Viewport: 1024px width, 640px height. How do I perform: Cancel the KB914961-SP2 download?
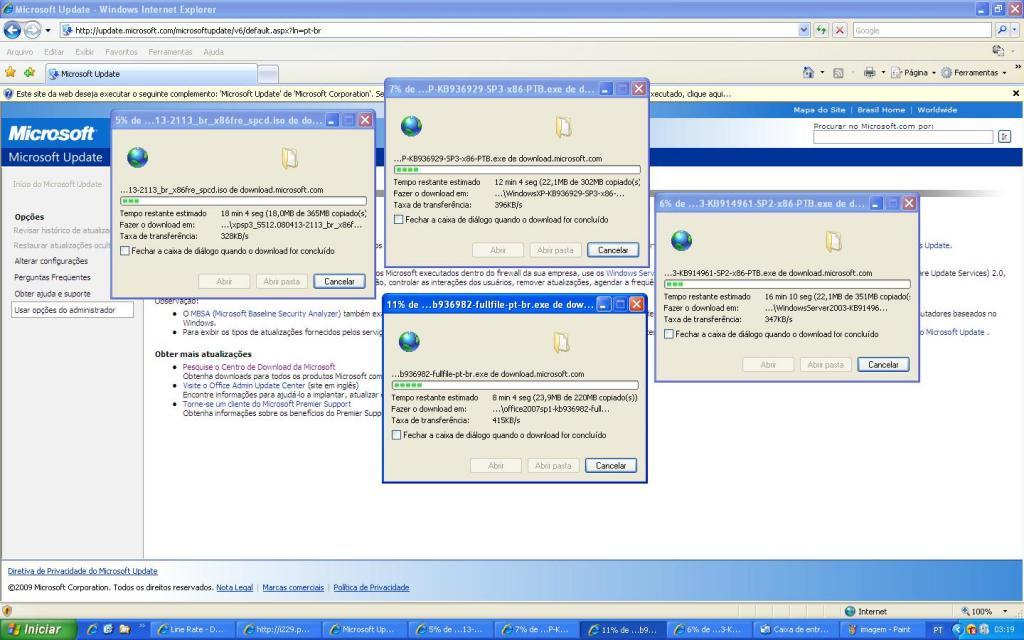(x=883, y=365)
